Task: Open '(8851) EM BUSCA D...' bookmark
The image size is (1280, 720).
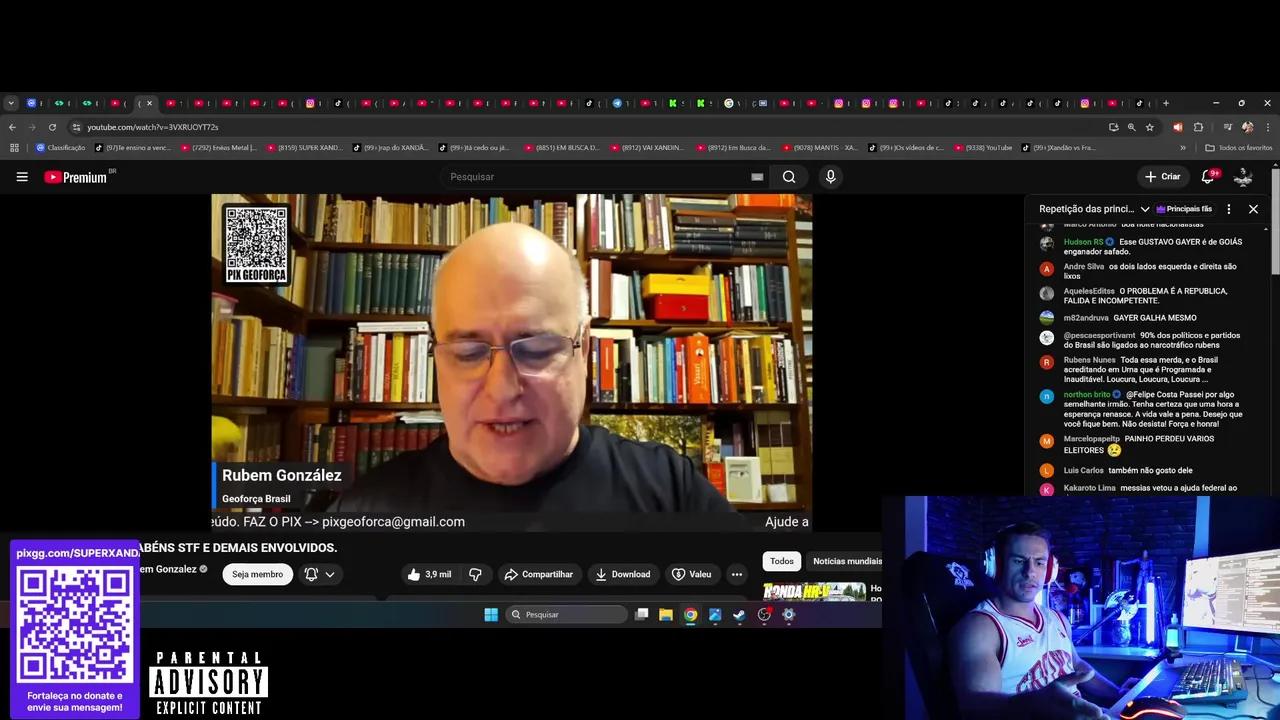Action: (561, 148)
